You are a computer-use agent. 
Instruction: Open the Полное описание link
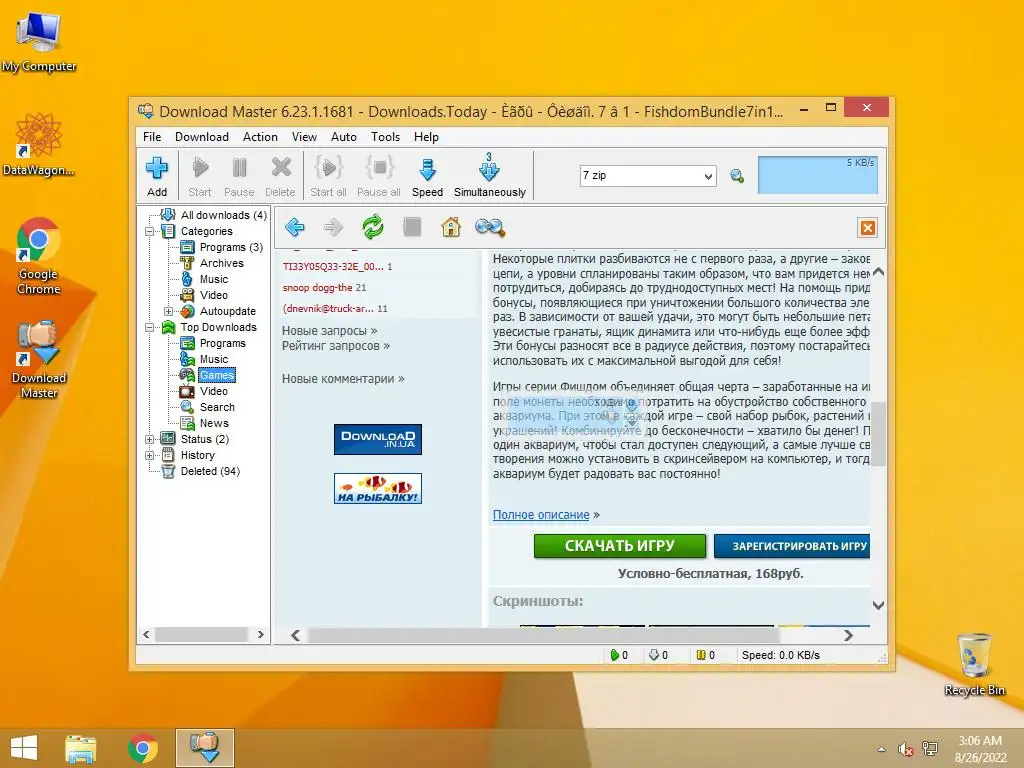541,515
